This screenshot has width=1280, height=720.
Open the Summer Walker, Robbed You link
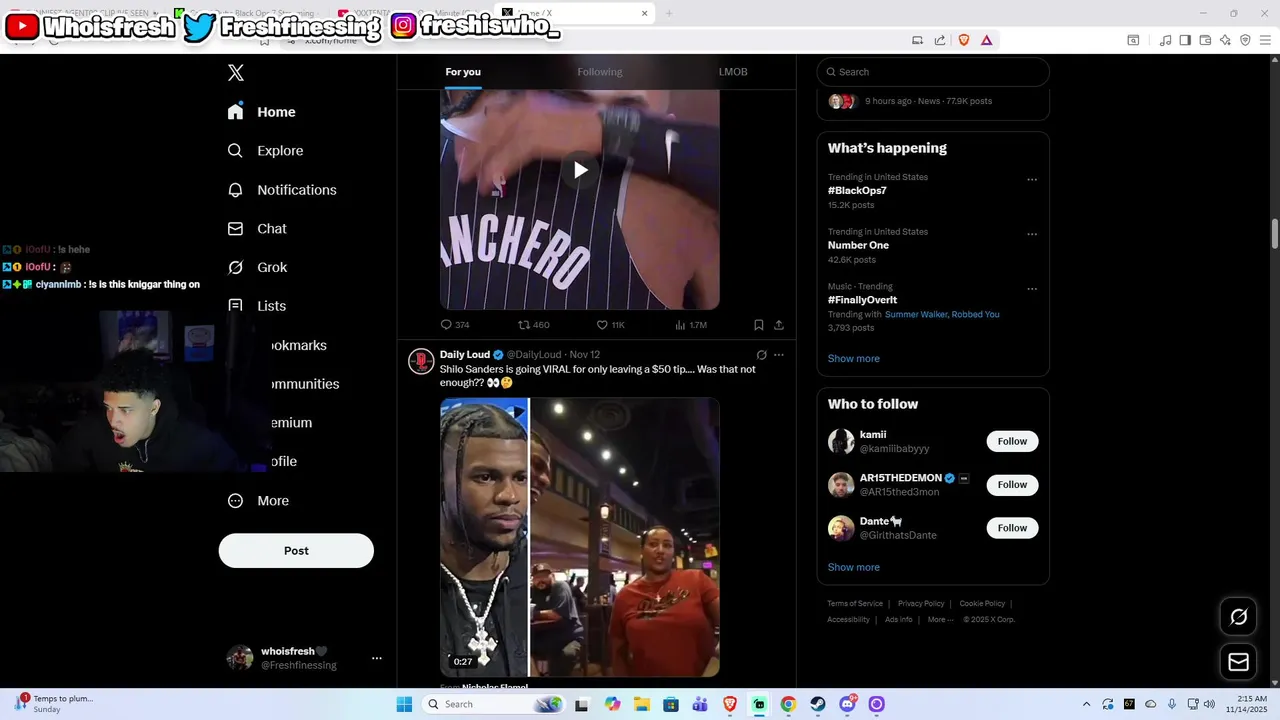click(x=942, y=314)
